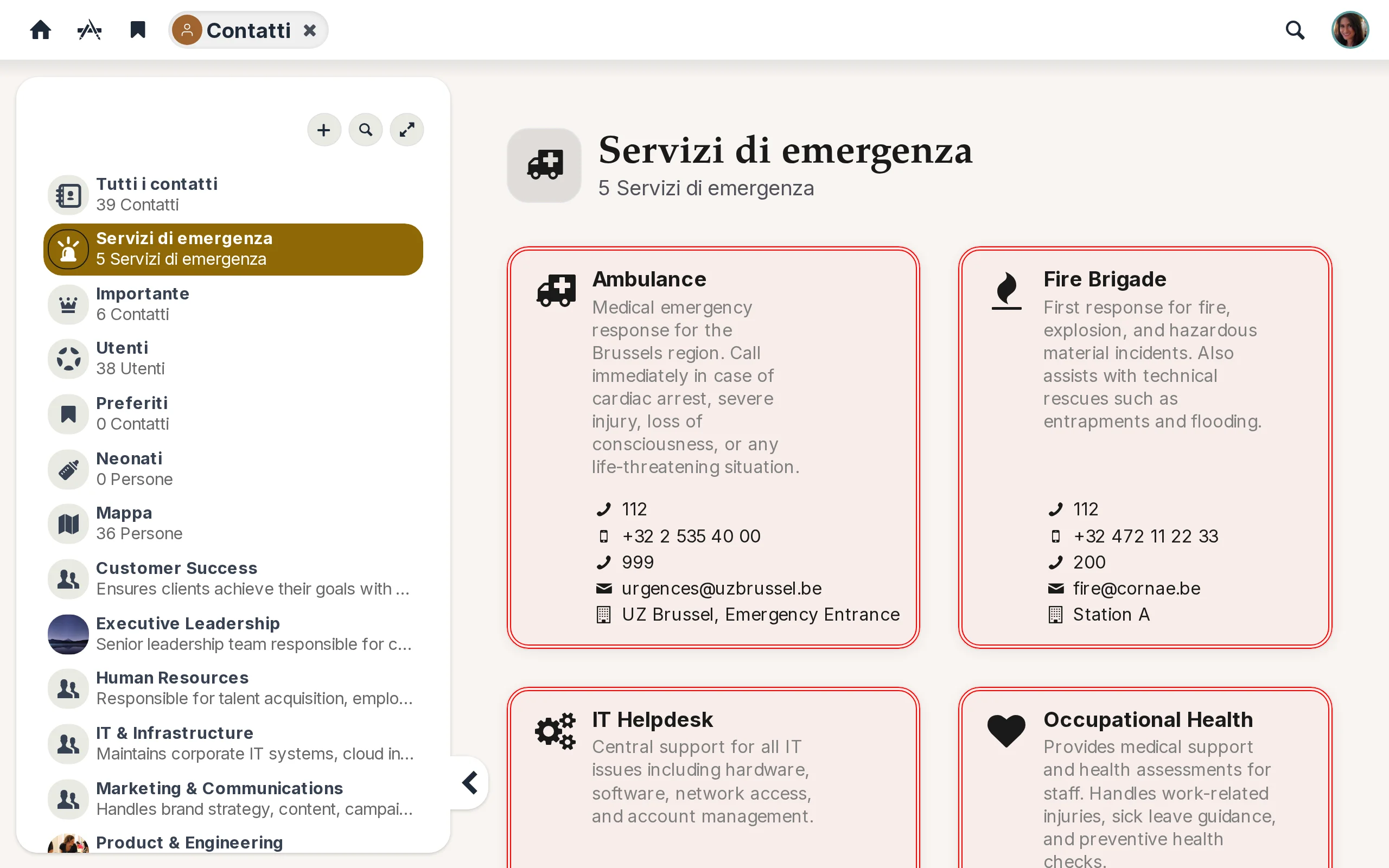
Task: Open the Ambulance contact card title
Action: coord(649,279)
